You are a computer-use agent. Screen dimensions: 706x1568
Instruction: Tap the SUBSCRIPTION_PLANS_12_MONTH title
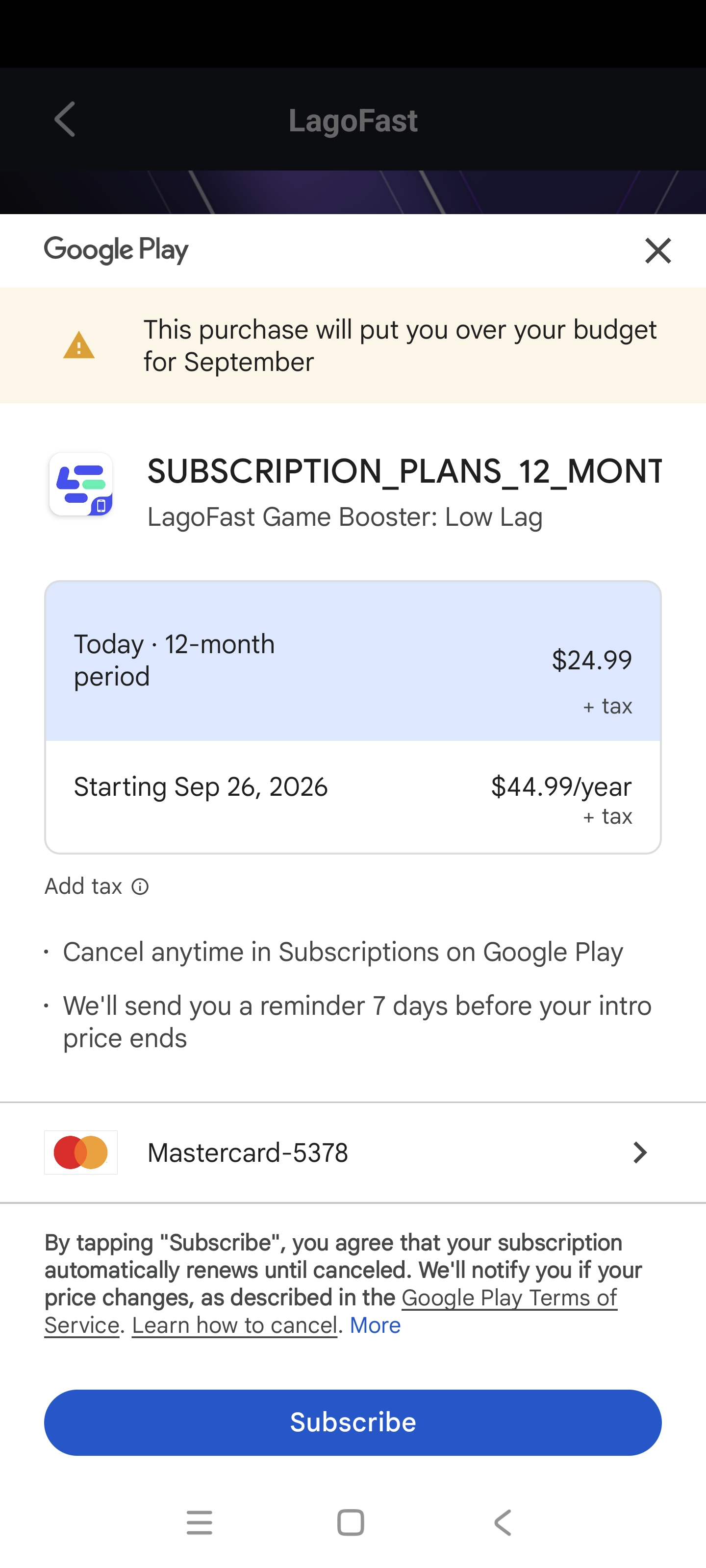pyautogui.click(x=404, y=472)
